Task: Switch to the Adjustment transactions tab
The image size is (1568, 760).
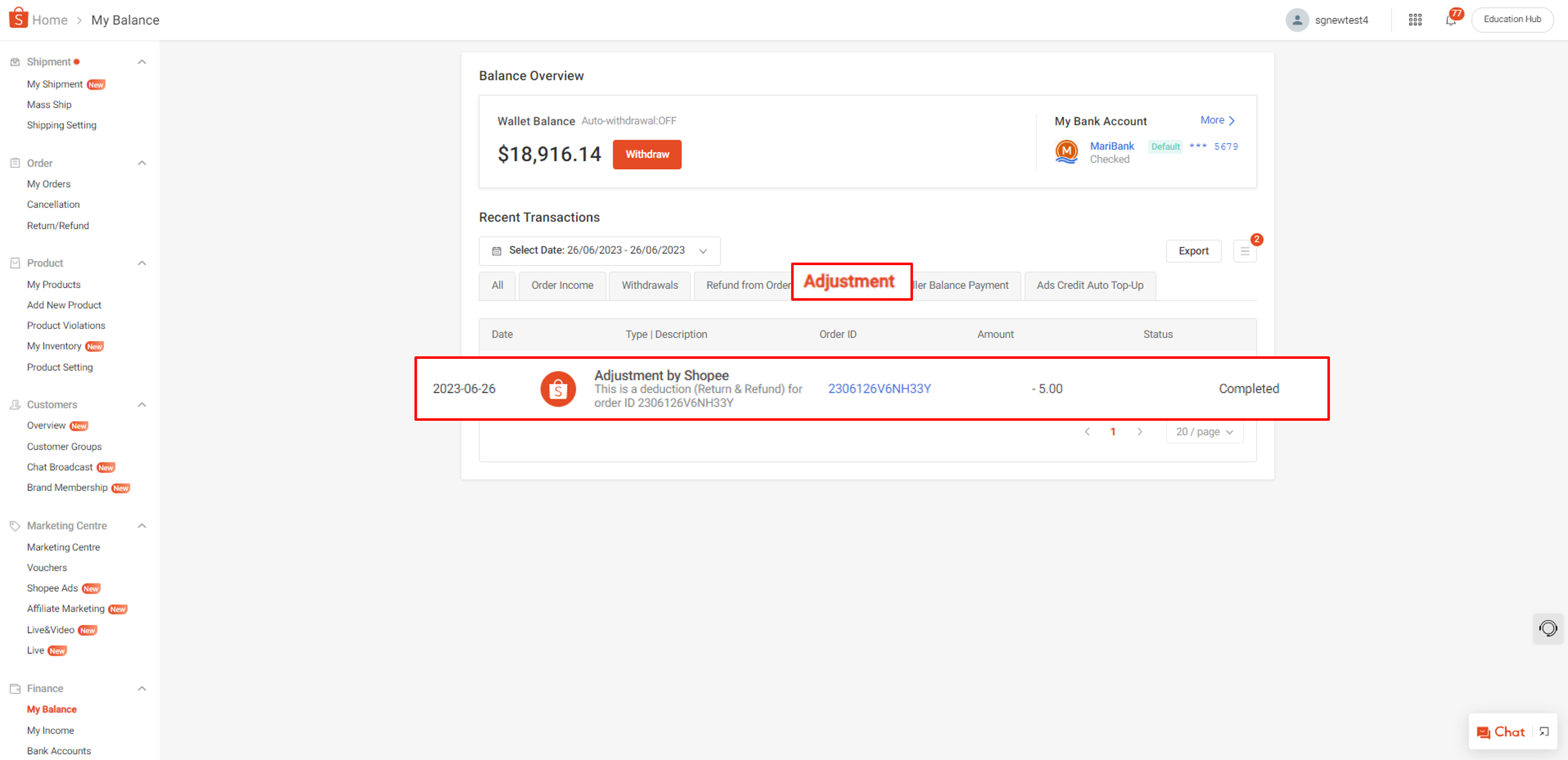Action: point(850,282)
